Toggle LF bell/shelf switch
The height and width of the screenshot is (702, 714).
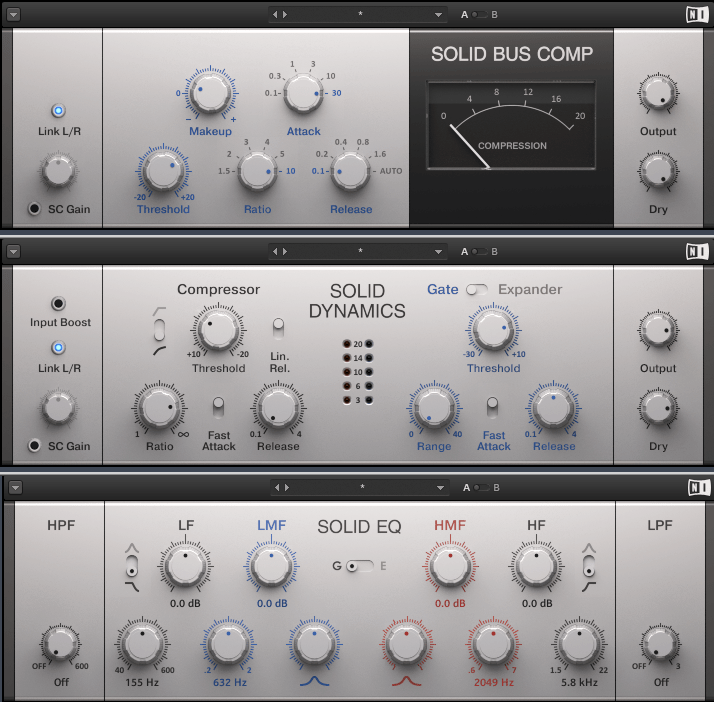pyautogui.click(x=132, y=566)
